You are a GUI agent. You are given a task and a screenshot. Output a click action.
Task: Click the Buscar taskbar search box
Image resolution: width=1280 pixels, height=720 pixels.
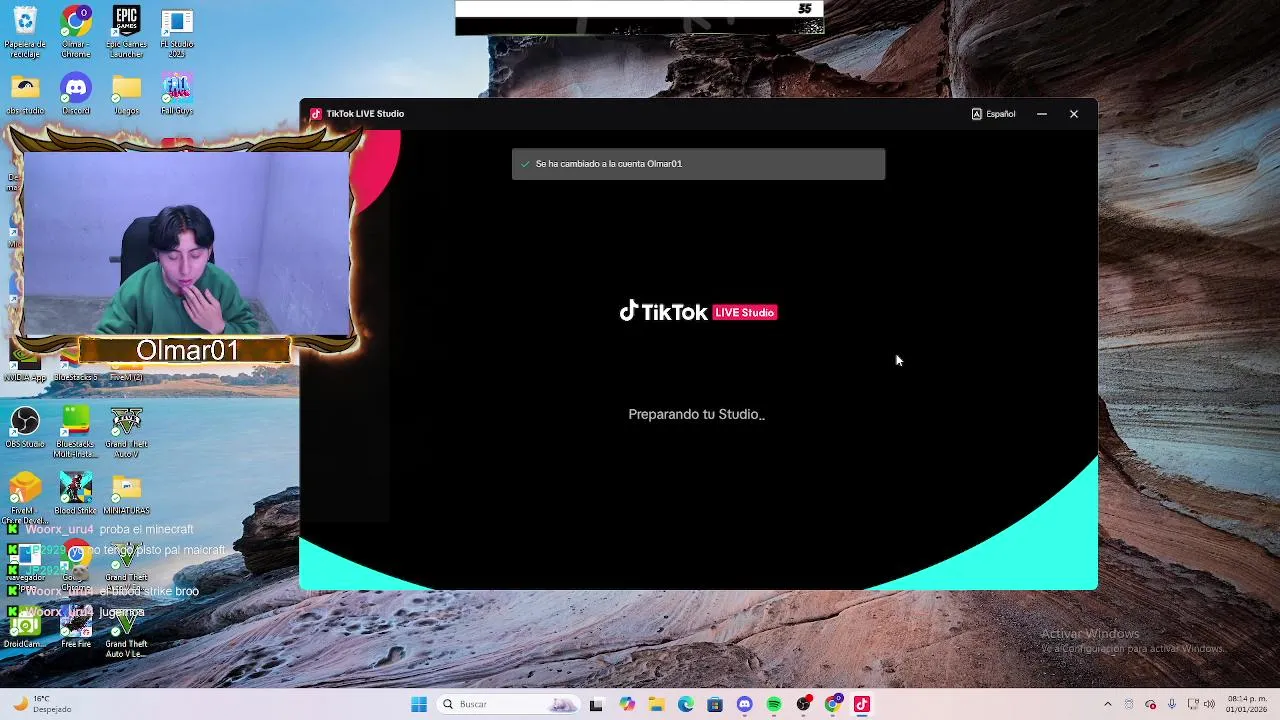point(509,704)
